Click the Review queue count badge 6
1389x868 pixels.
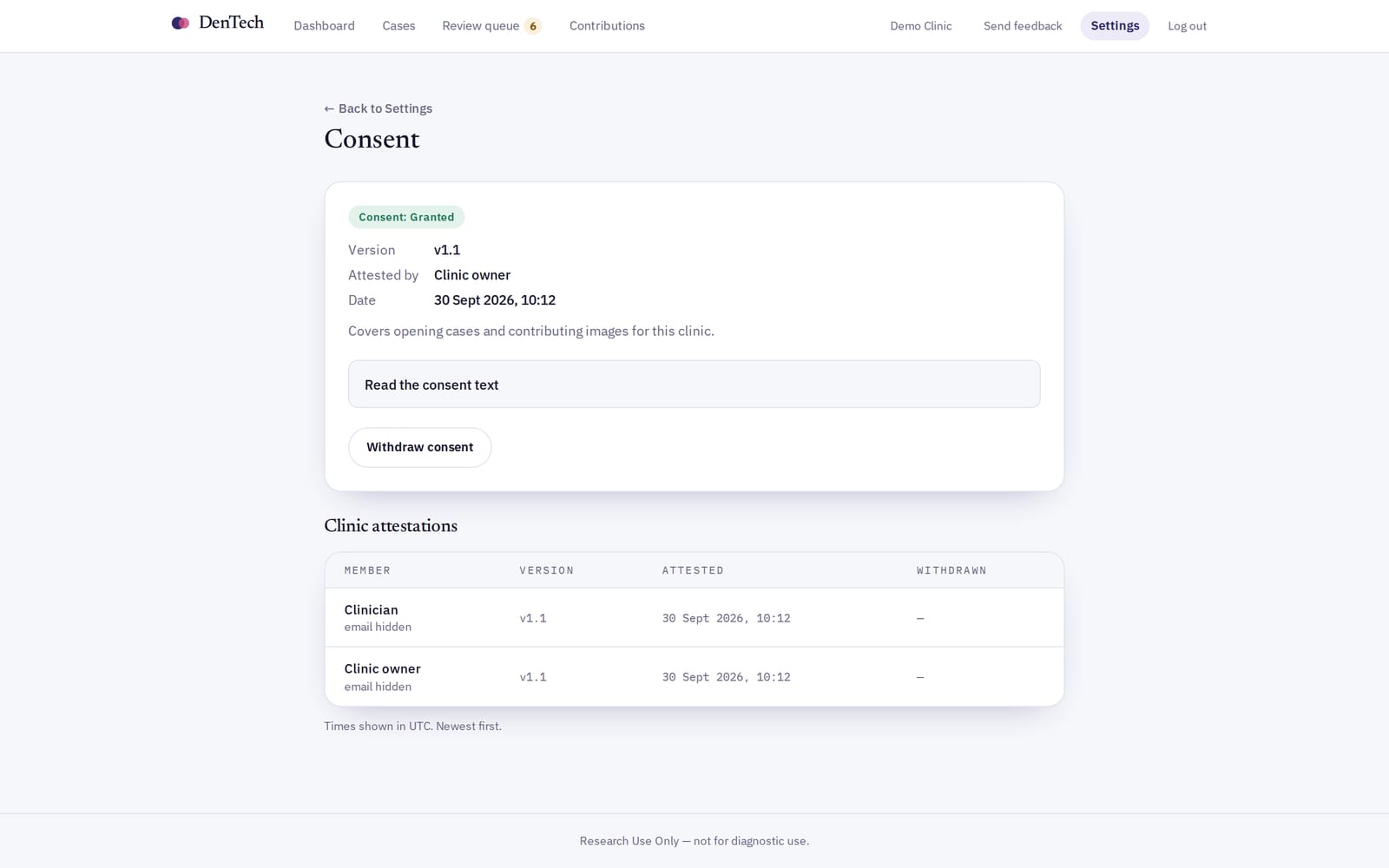tap(533, 26)
